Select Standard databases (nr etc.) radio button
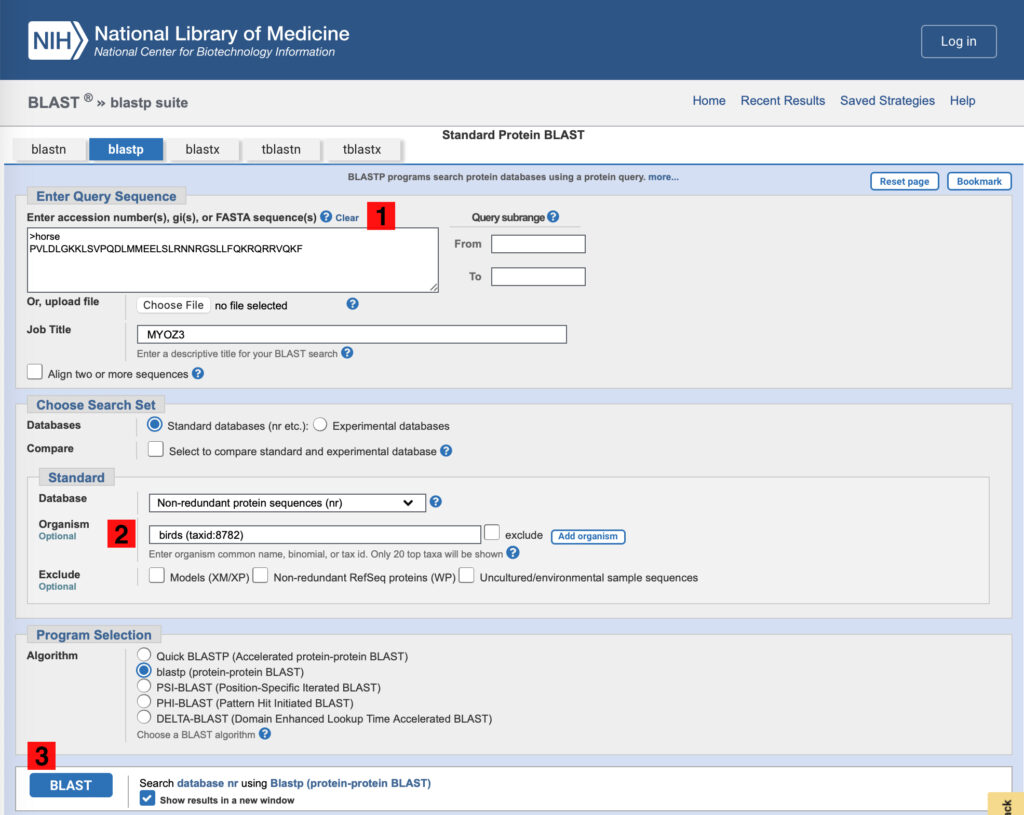This screenshot has height=815, width=1024. coord(155,424)
